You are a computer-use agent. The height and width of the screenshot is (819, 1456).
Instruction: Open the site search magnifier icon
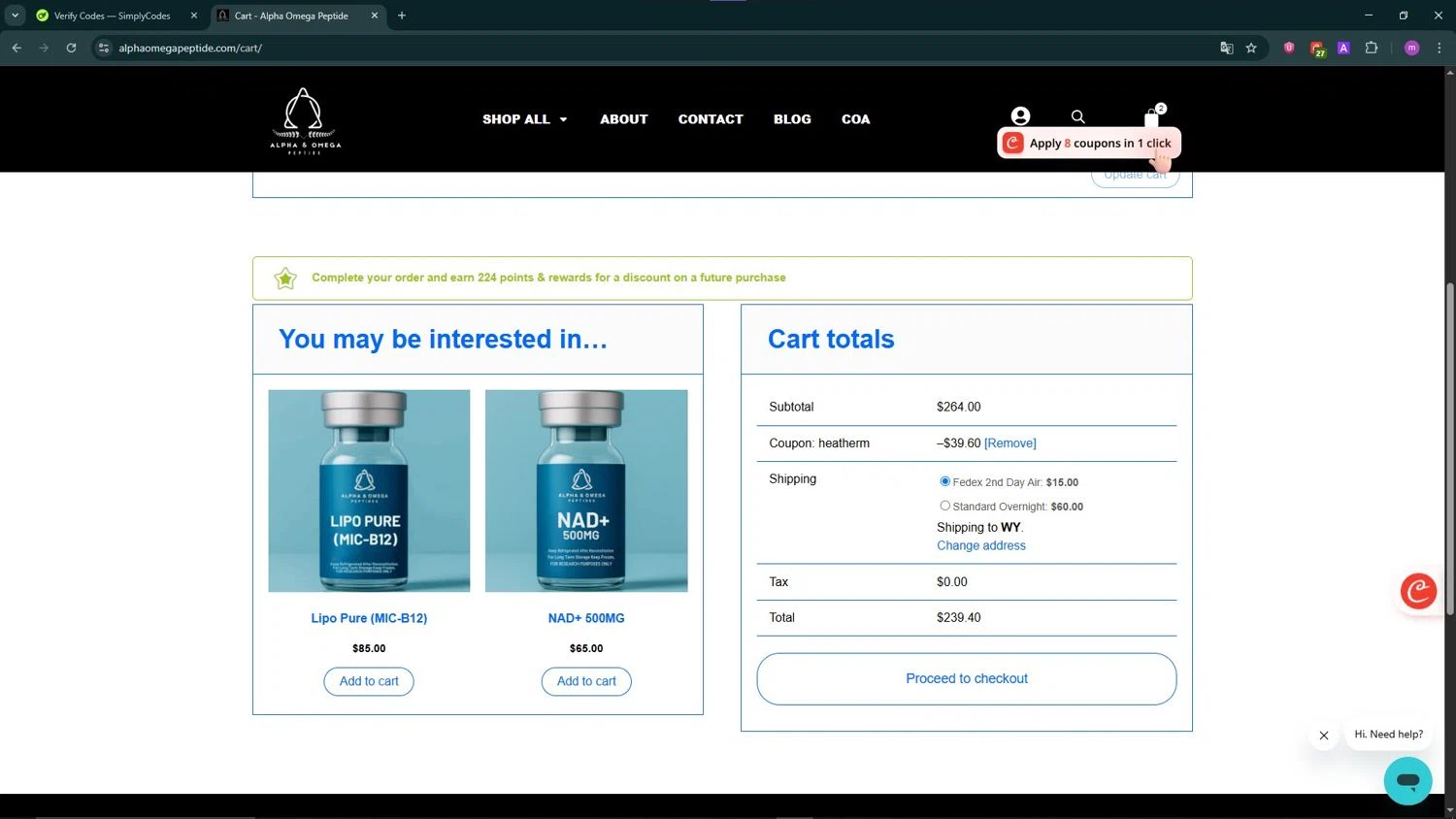click(x=1077, y=116)
